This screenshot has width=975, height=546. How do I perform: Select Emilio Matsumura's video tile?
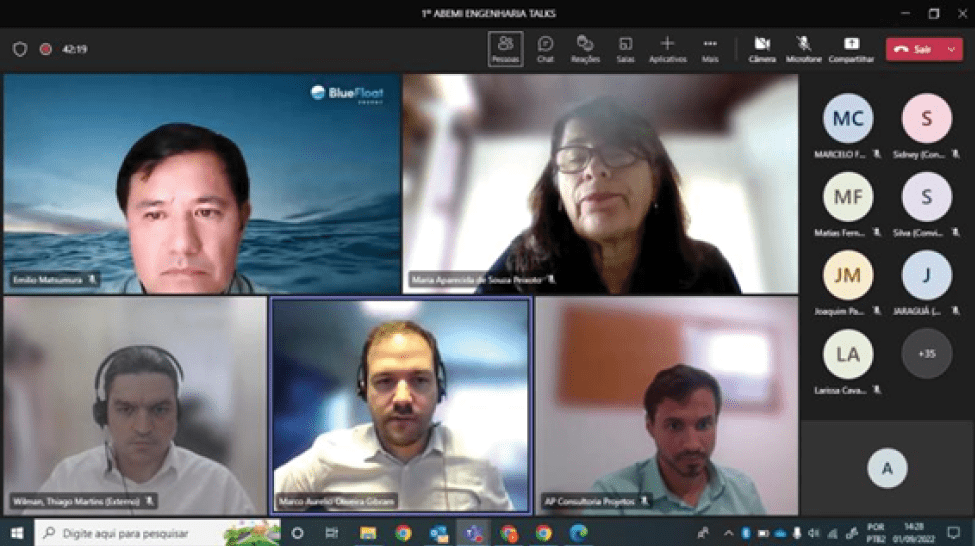[x=201, y=183]
